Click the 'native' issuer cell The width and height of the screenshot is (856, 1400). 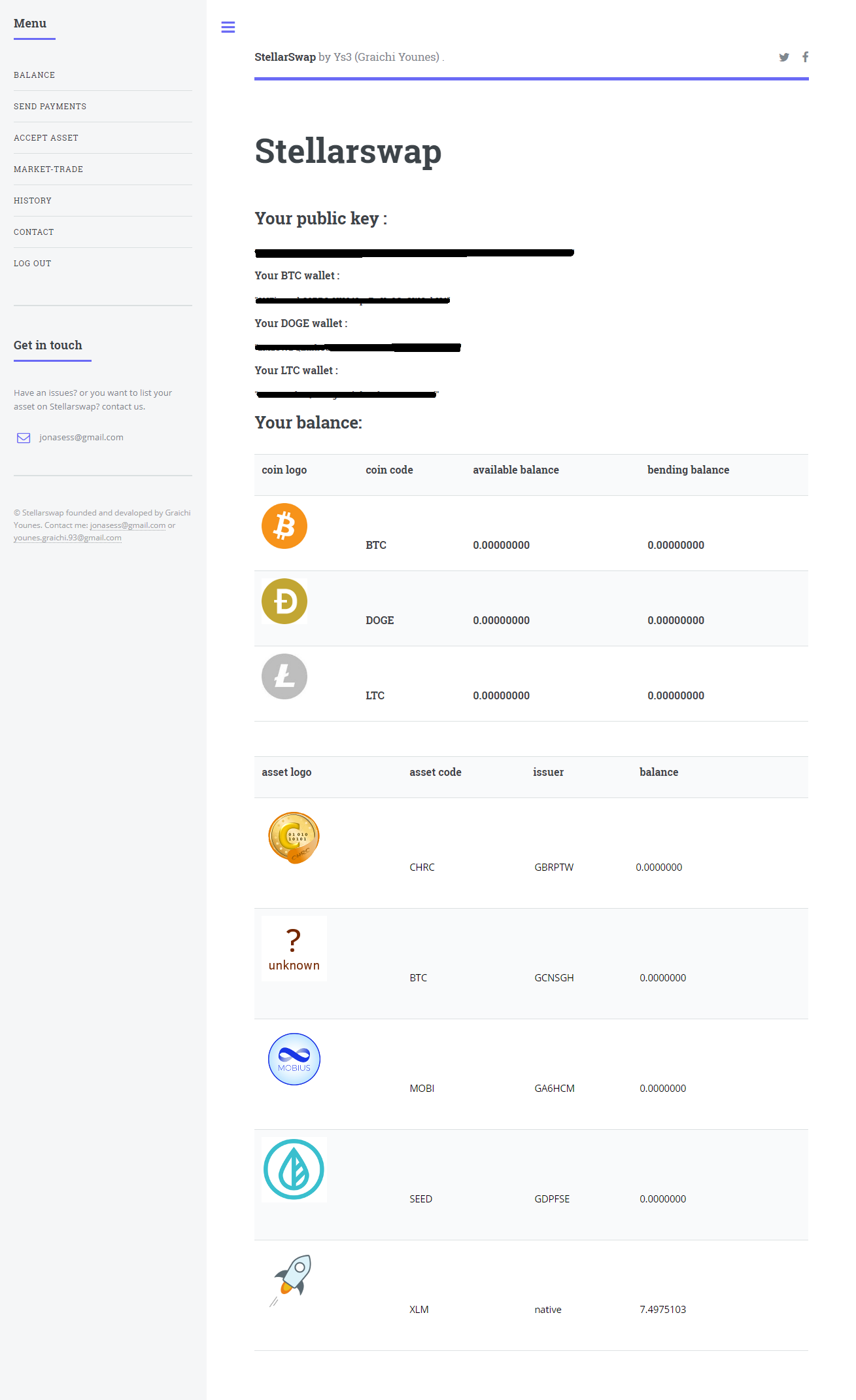coord(548,1310)
